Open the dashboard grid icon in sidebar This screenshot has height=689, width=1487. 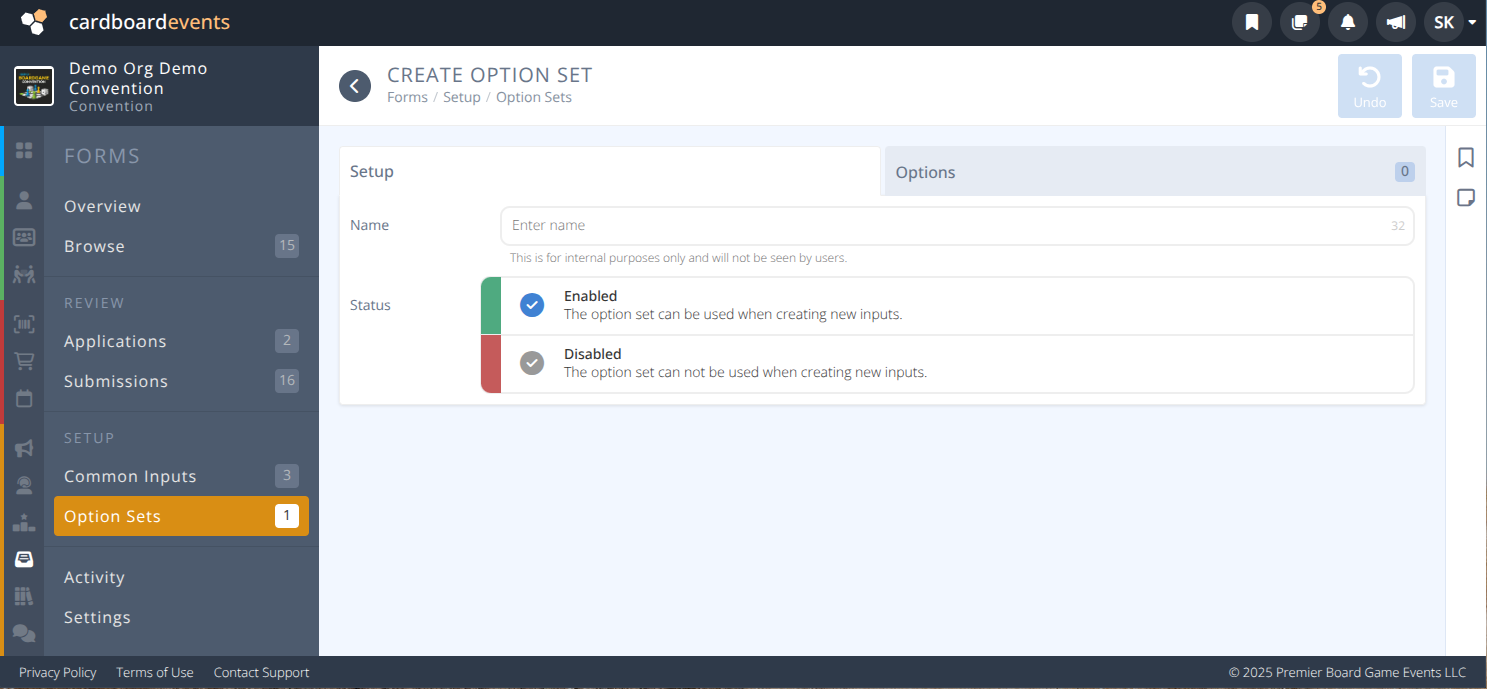(x=24, y=150)
